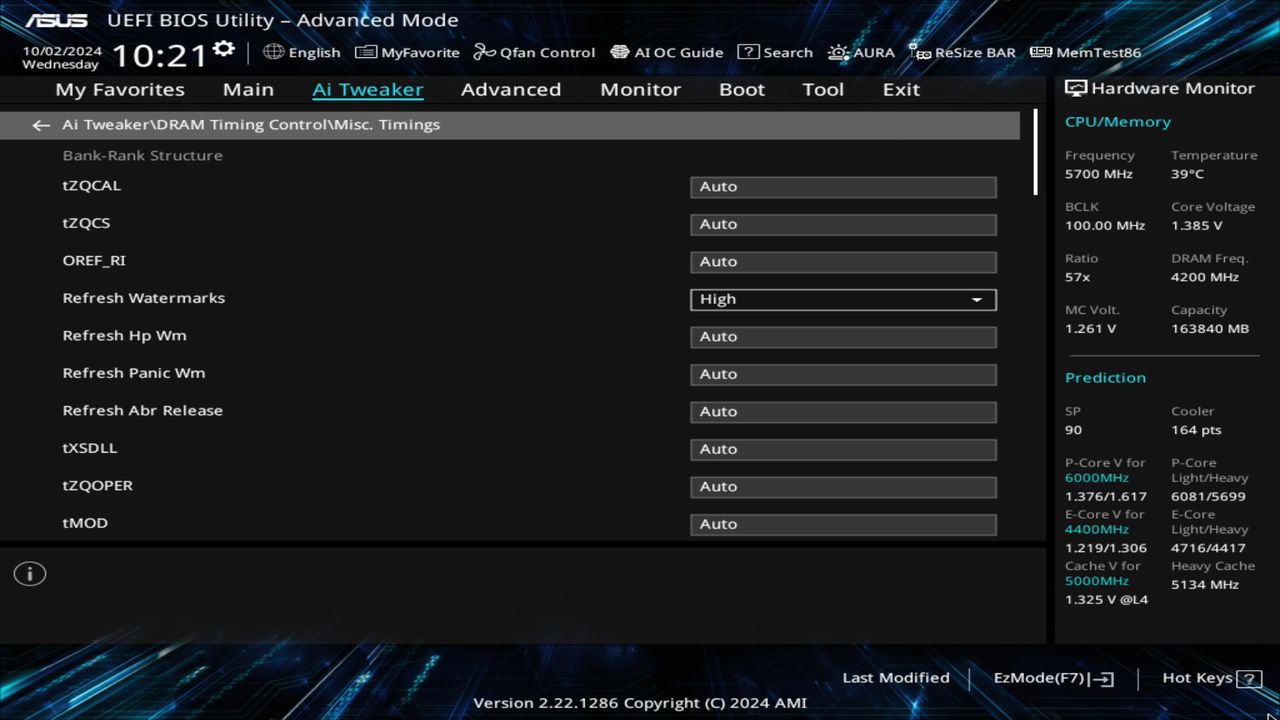View Last Modified settings
The width and height of the screenshot is (1280, 720).
pos(895,677)
